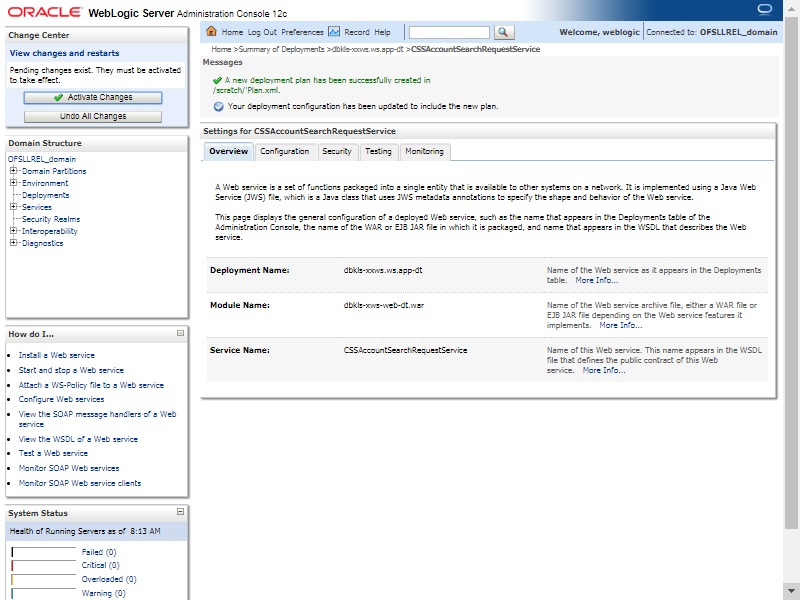Open Preferences from the toolbar

tap(302, 32)
